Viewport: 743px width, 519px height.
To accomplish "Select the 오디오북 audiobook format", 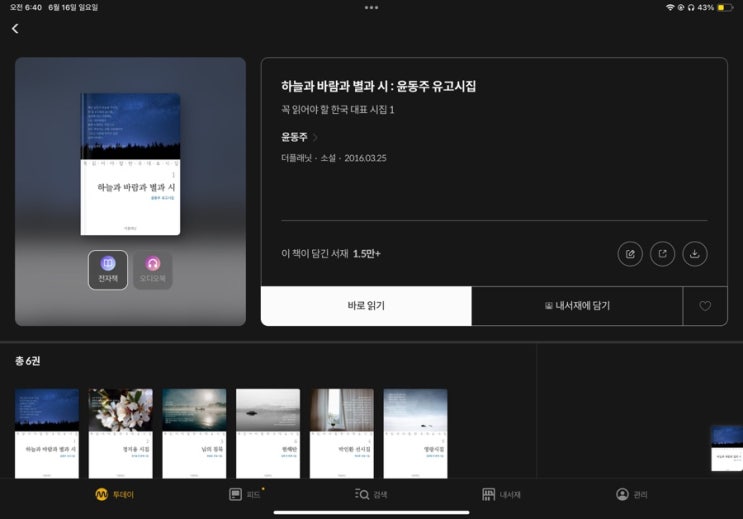I will (x=153, y=270).
